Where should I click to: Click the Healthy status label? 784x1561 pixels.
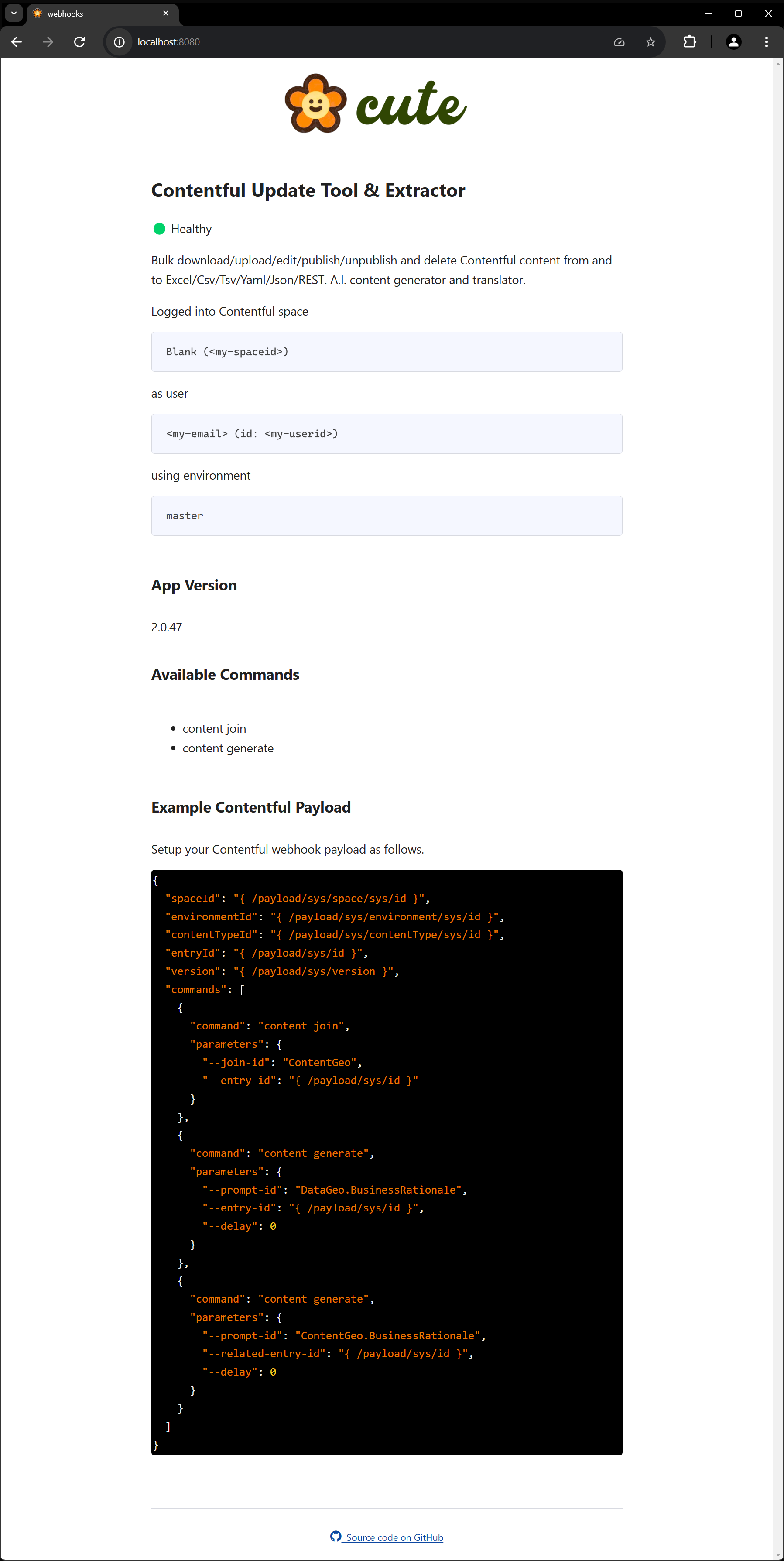(192, 228)
